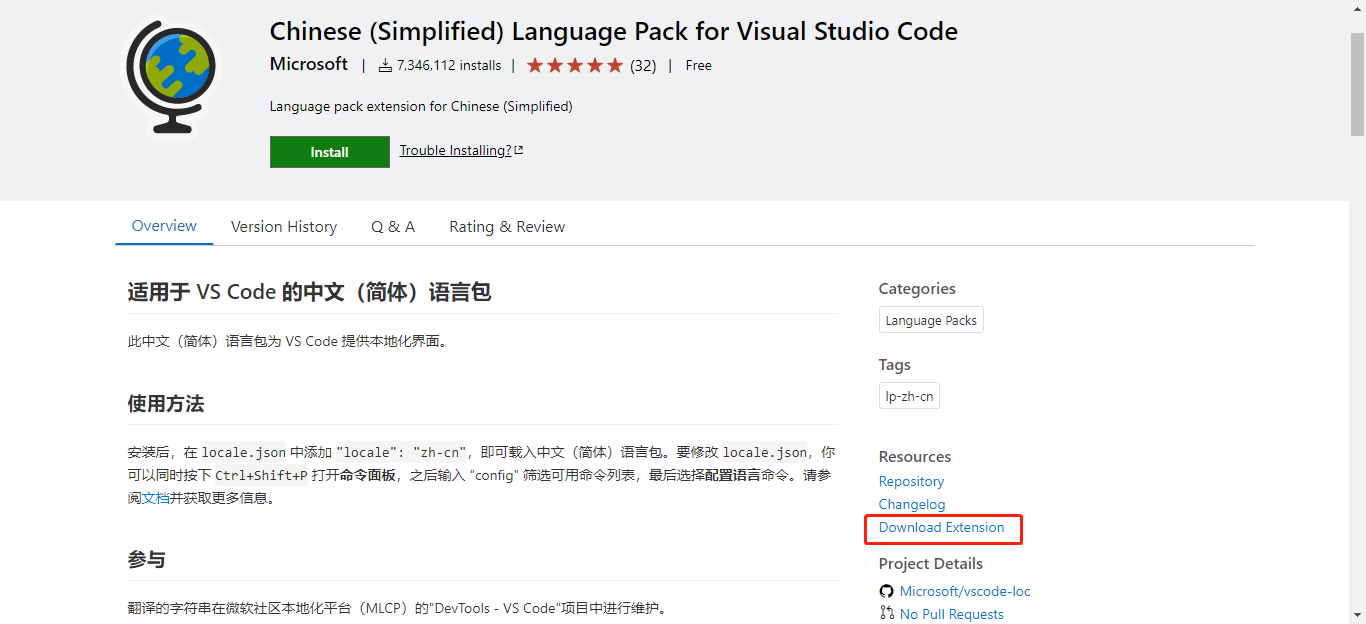Click the Free price label
This screenshot has height=624, width=1366.
tap(699, 65)
